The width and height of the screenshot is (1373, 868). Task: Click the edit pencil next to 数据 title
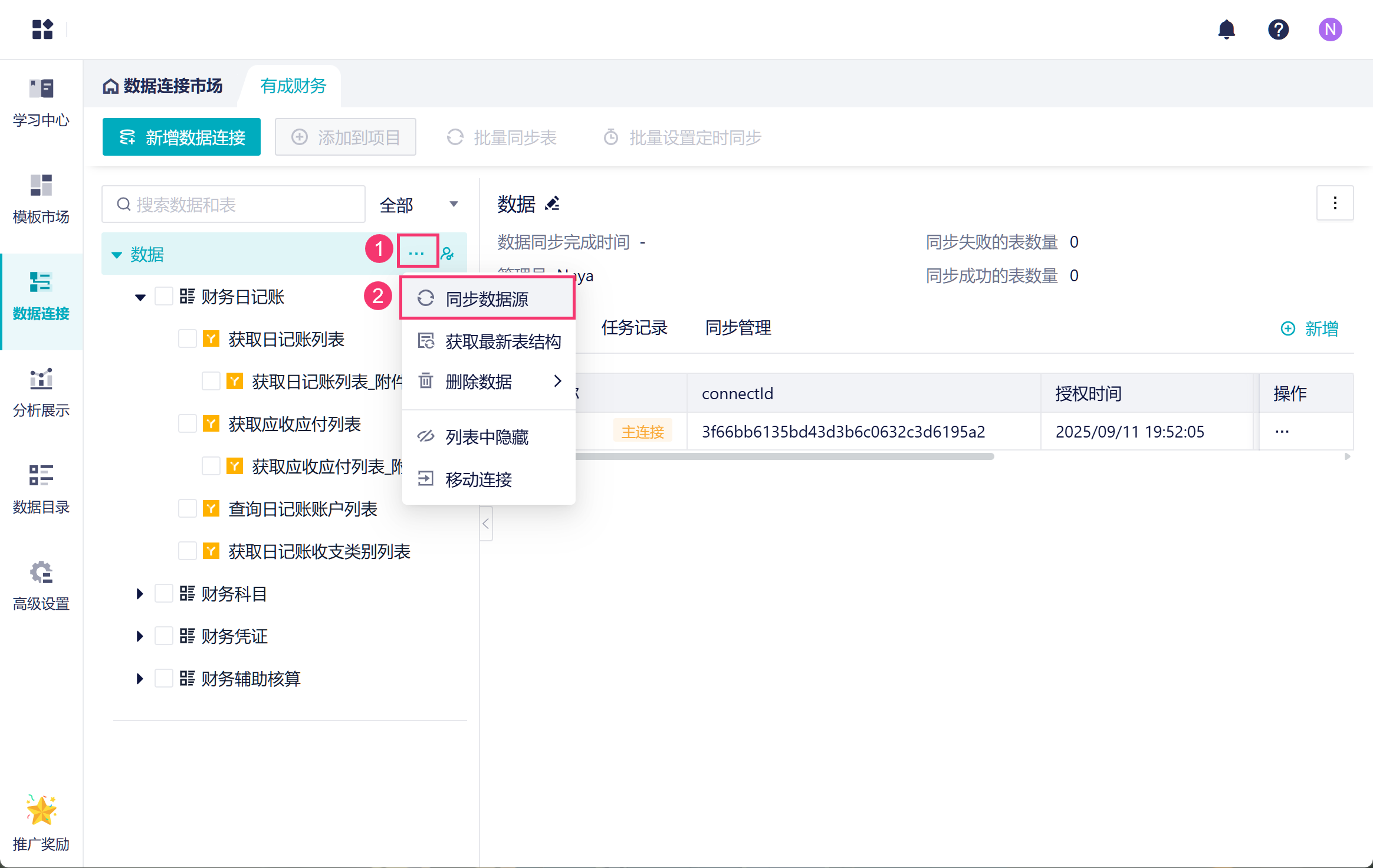tap(553, 204)
